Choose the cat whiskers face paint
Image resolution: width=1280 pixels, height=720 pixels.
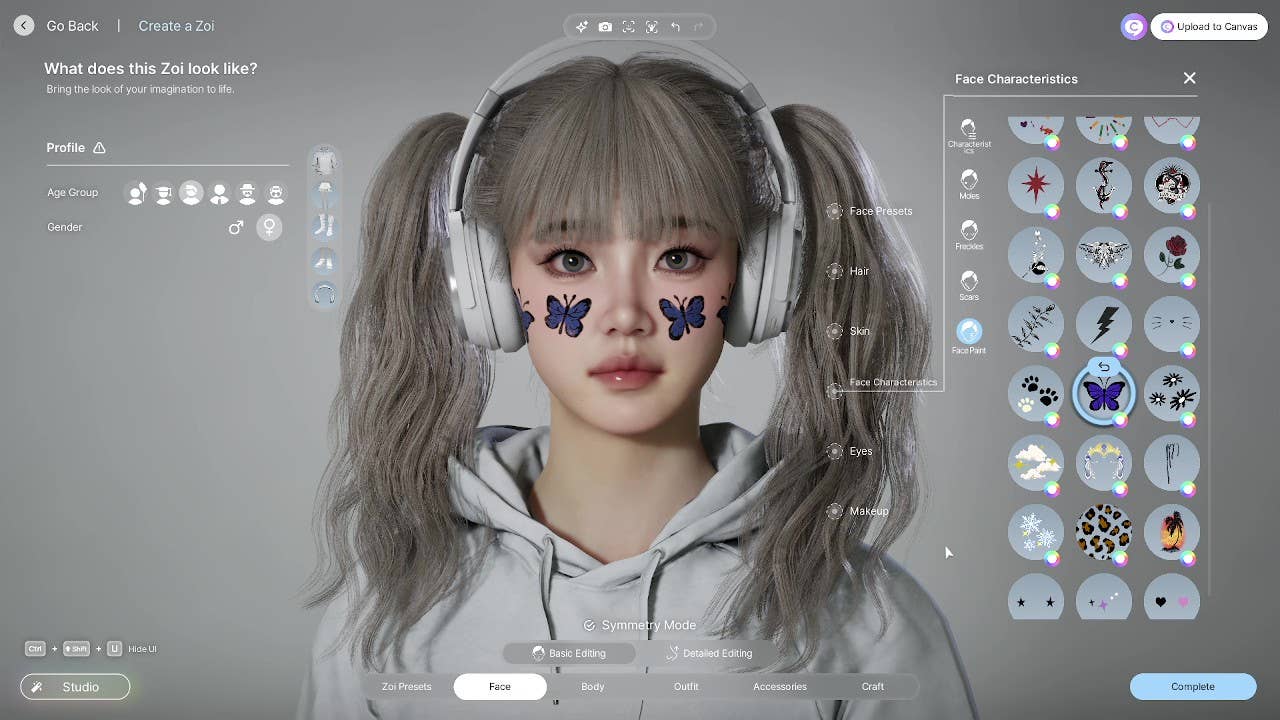click(1171, 324)
